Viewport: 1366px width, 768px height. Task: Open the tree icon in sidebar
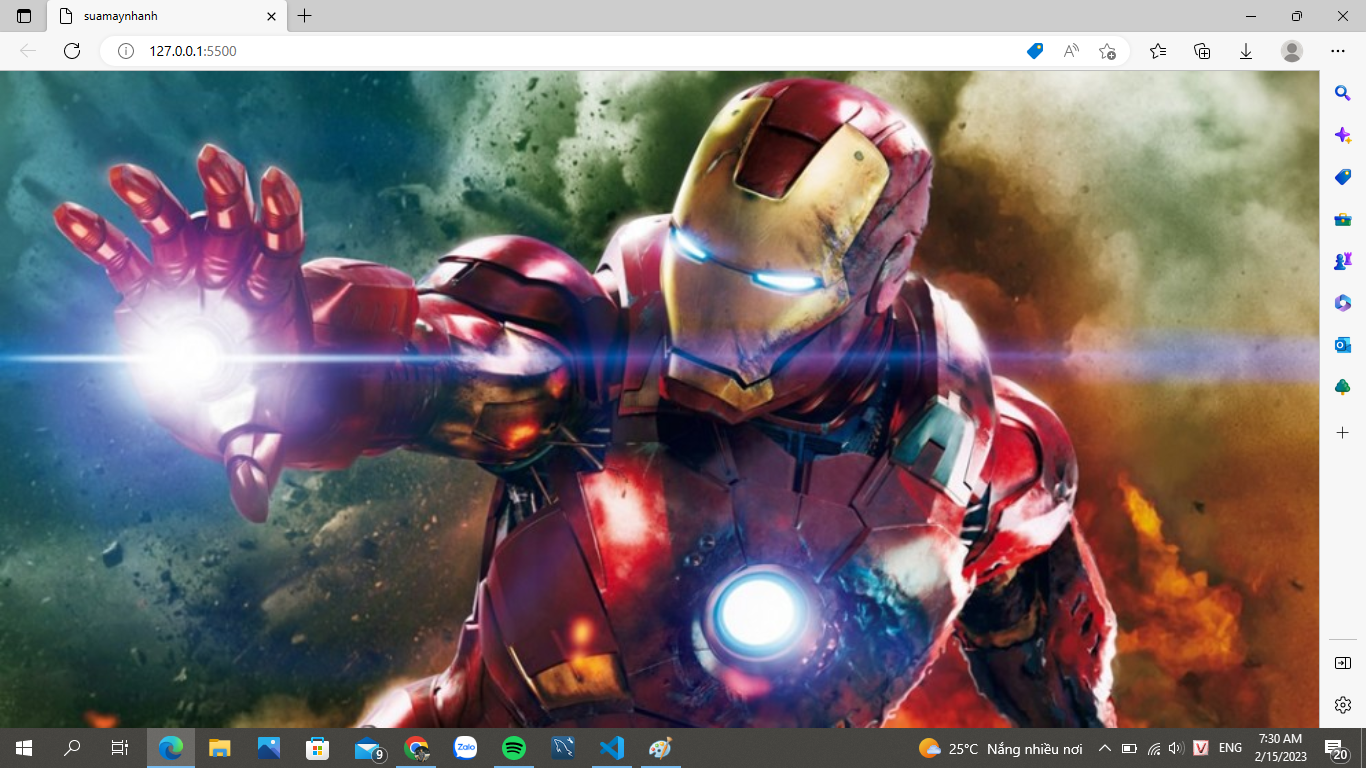(1343, 386)
